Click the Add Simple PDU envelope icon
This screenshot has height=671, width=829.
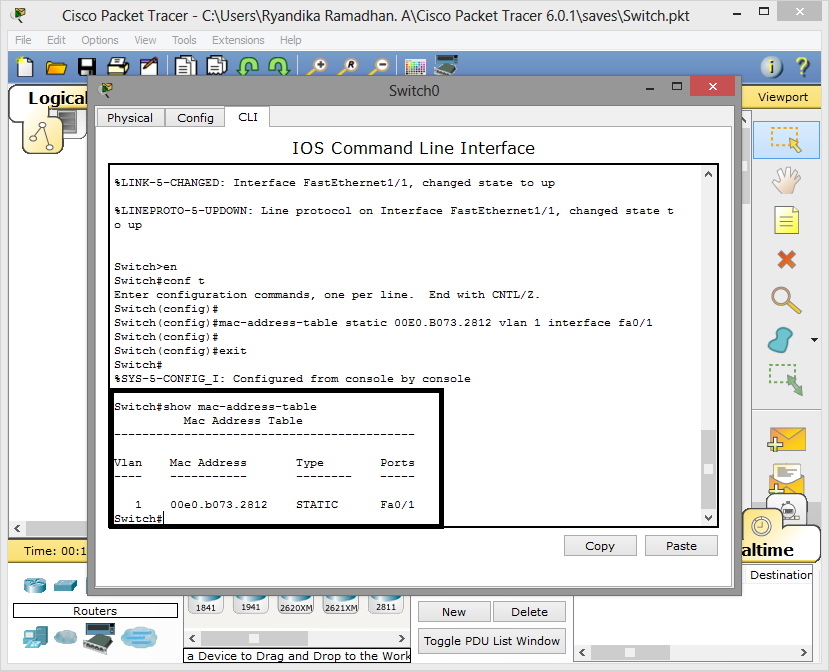(x=787, y=439)
